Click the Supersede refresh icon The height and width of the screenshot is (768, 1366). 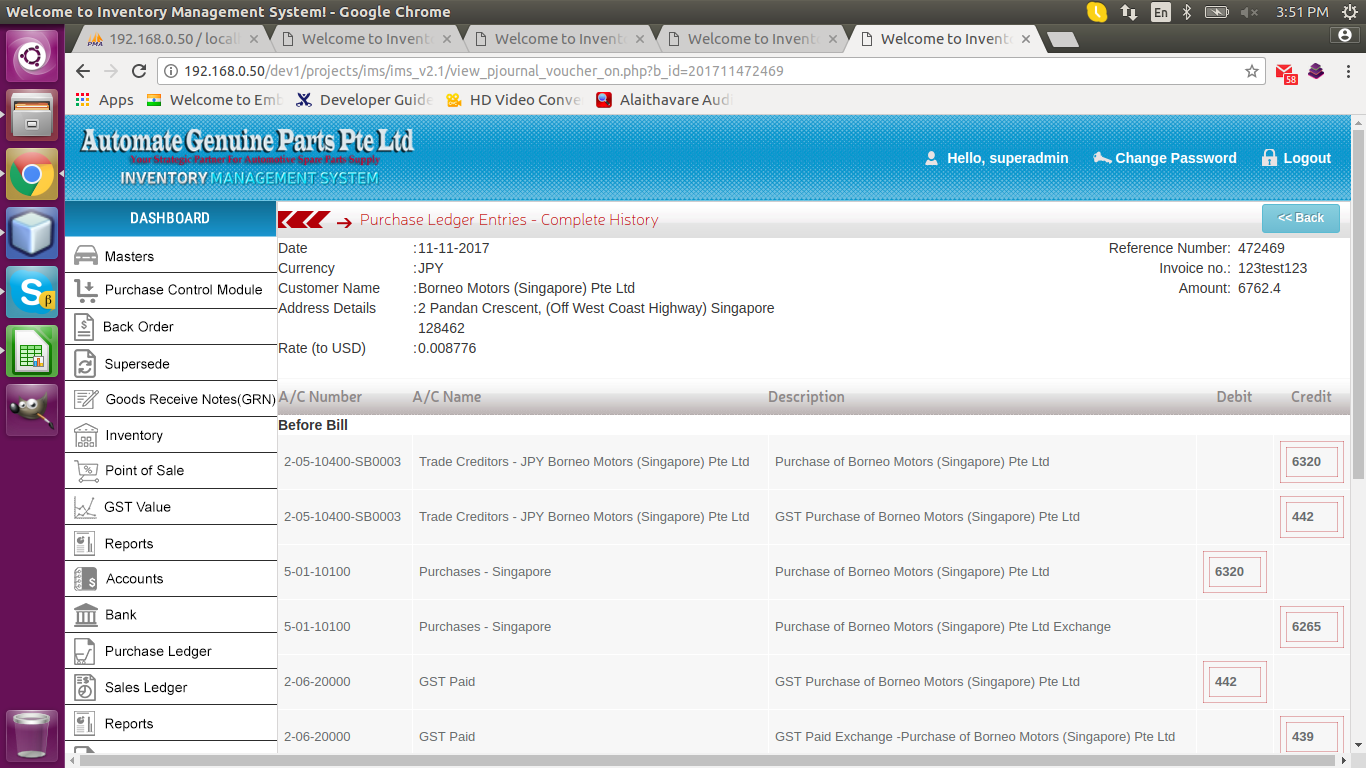[85, 364]
